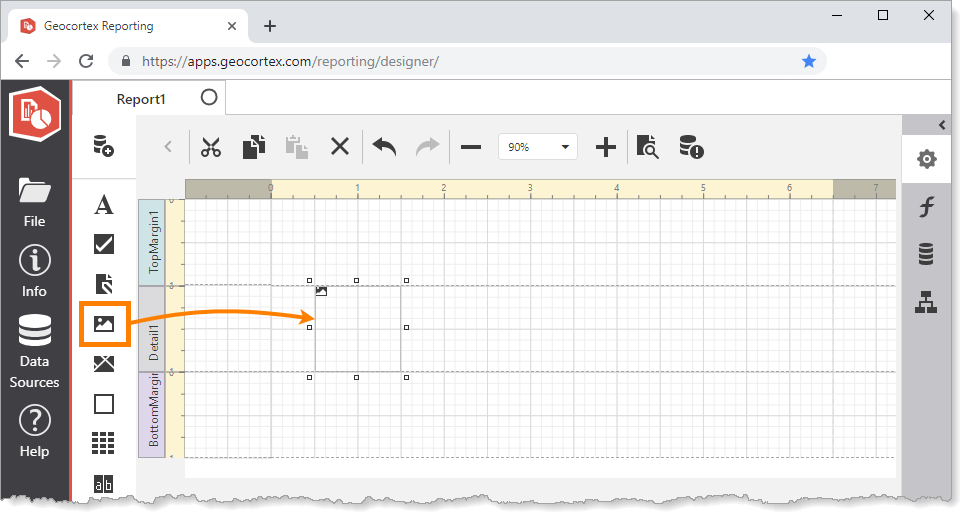Click the browser address bar URL
The width and height of the screenshot is (966, 512).
click(290, 62)
